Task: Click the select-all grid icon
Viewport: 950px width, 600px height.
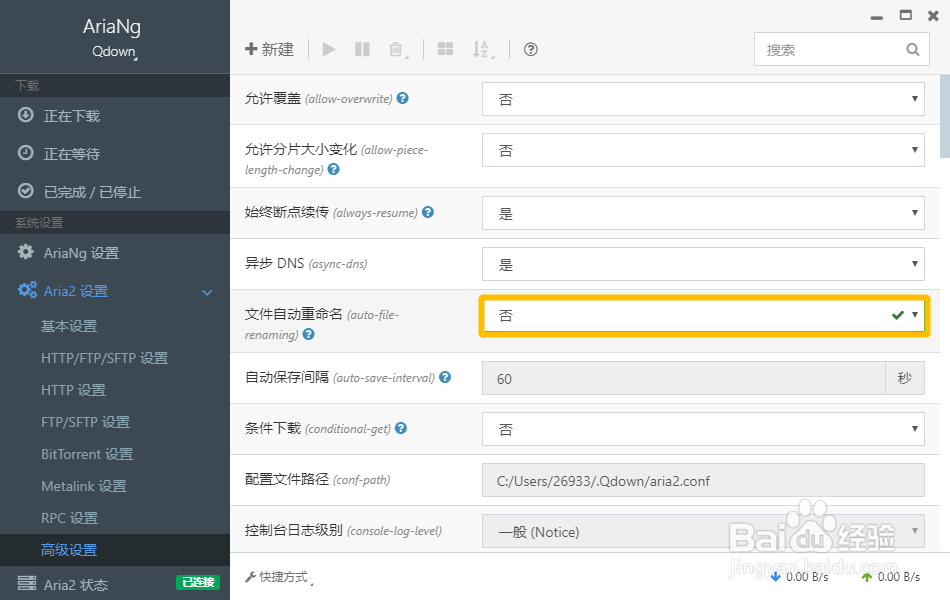Action: [445, 49]
